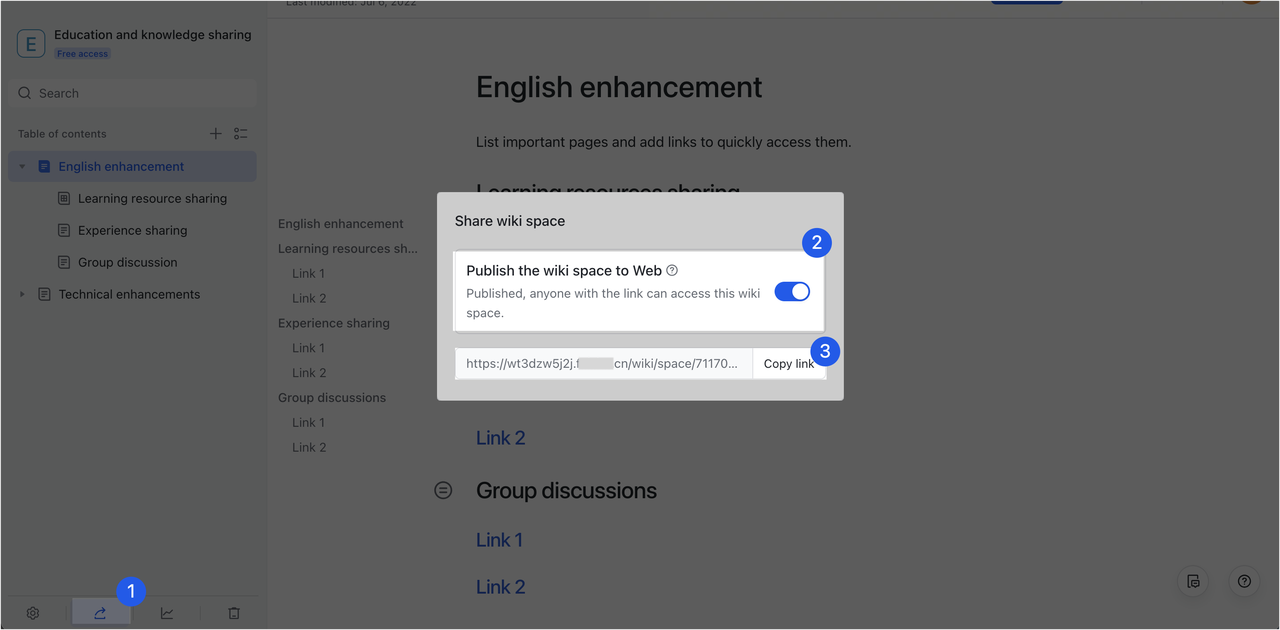Select the highlighted Share icon in bottom toolbar

point(100,612)
